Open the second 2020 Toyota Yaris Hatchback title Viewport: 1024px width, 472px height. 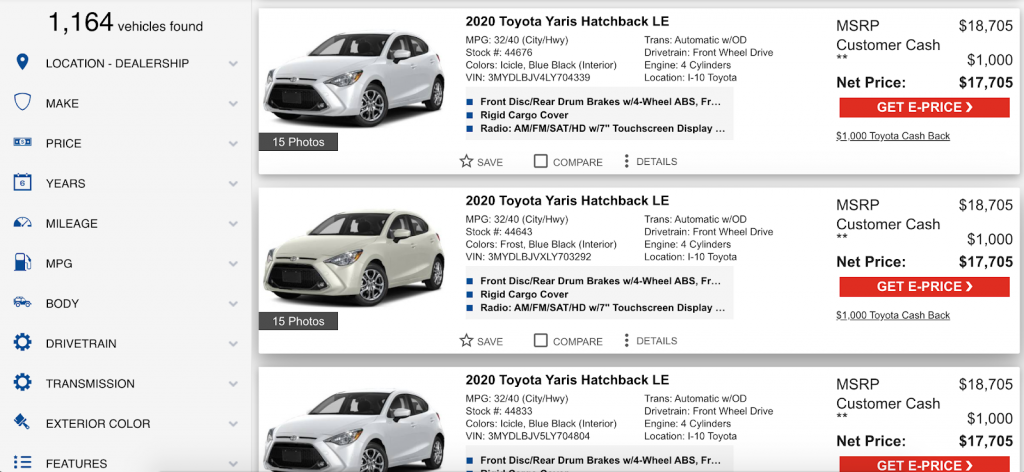coord(567,201)
